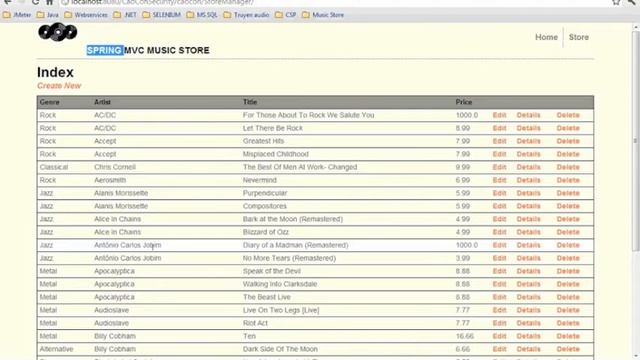Viewport: 640px width, 360px height.
Task: Click the Price column header
Action: pos(464,102)
